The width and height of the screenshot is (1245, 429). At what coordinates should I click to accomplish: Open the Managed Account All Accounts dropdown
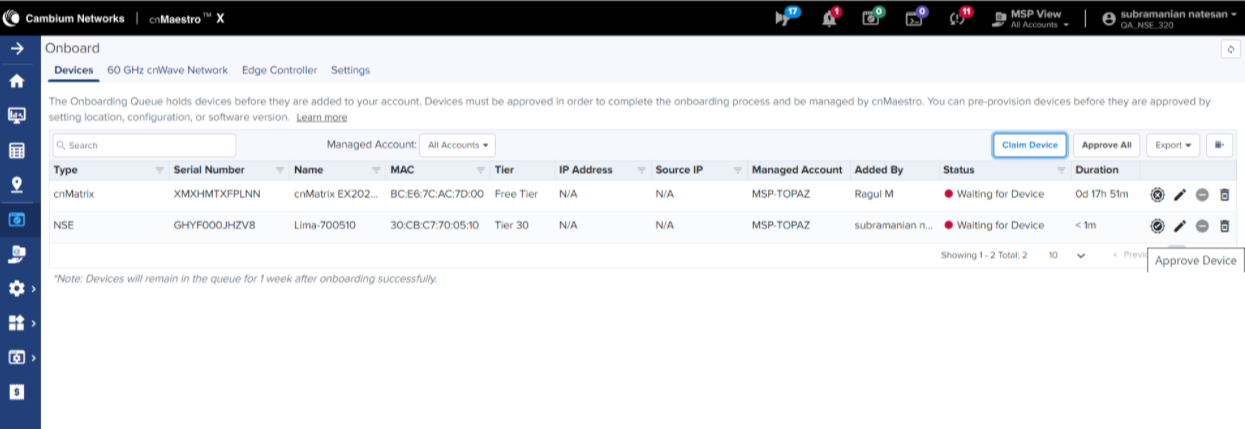(457, 145)
